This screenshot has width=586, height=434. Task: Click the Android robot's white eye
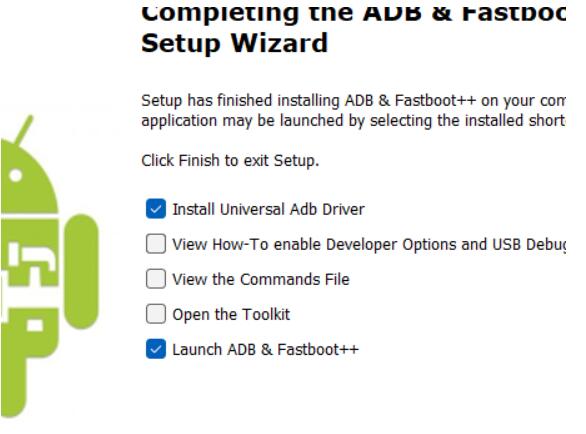point(16,175)
